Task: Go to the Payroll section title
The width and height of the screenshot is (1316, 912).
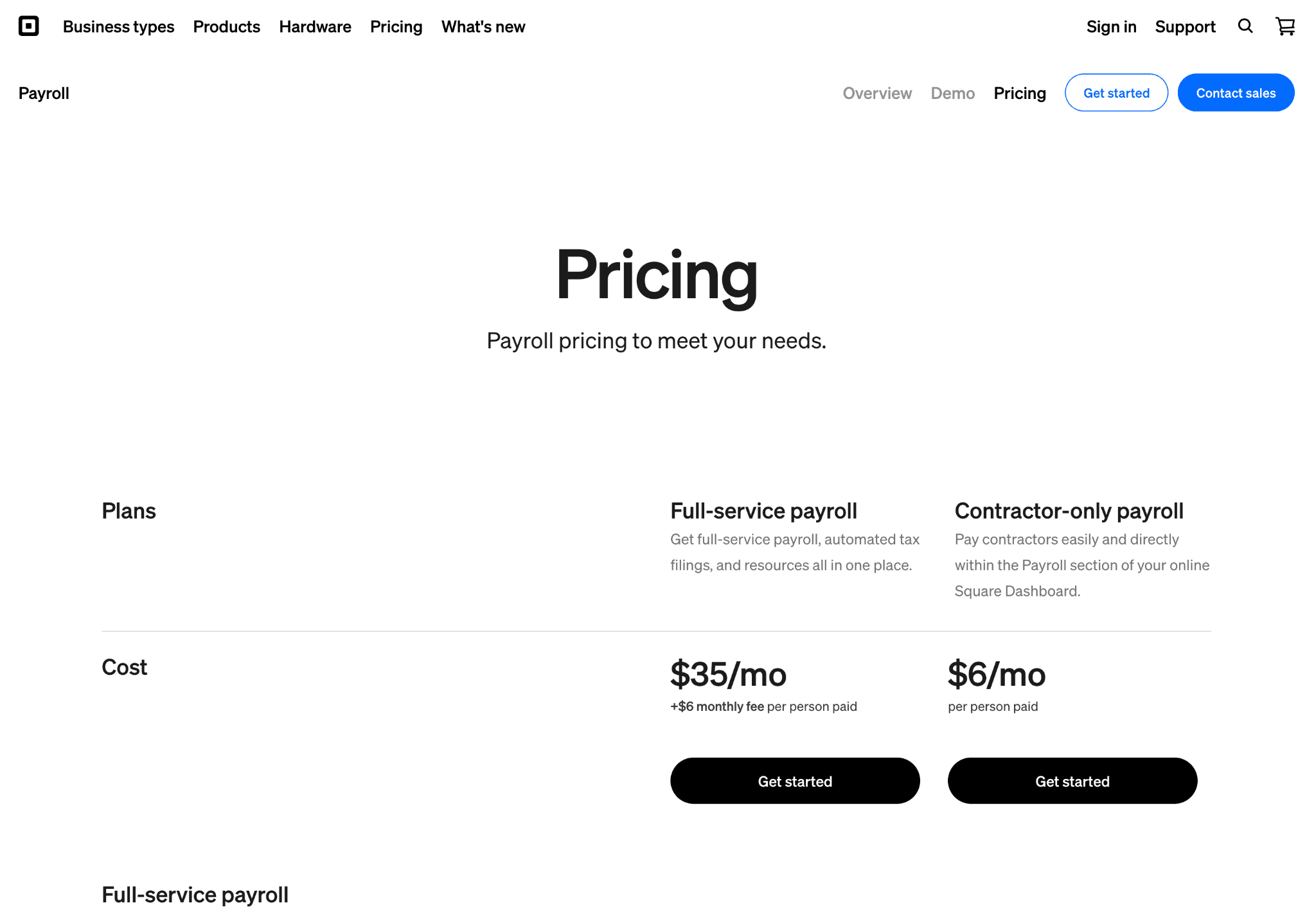Action: [44, 93]
